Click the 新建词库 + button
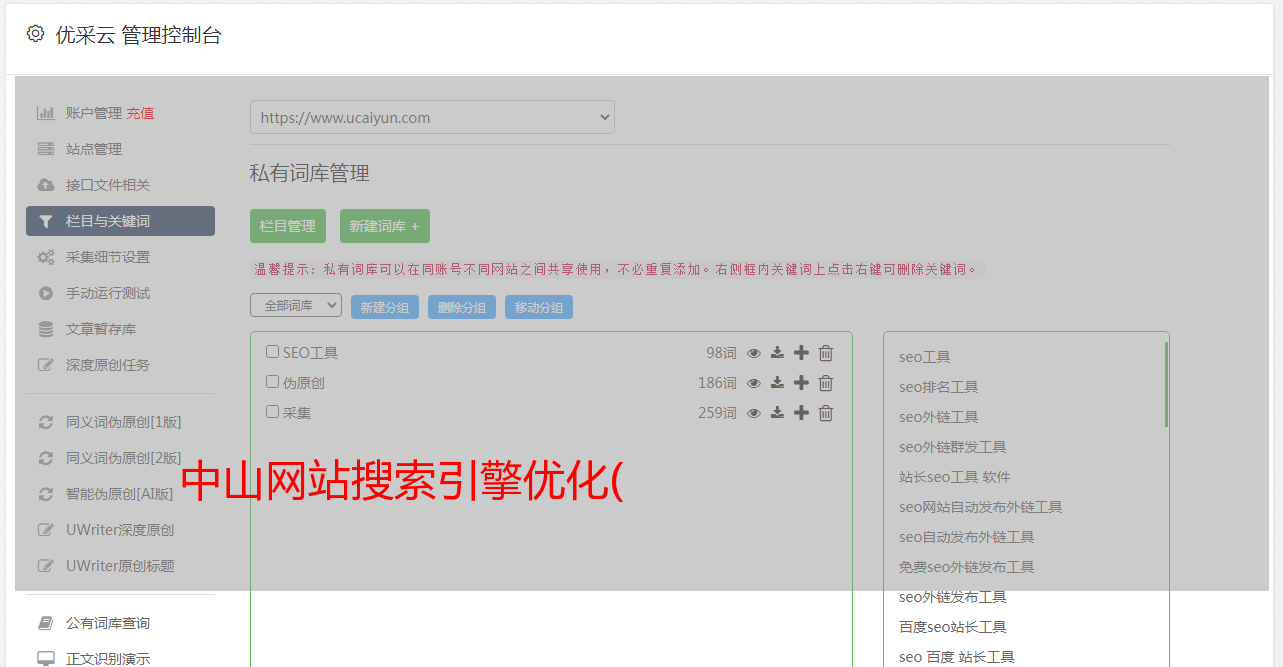The image size is (1283, 667). [x=384, y=226]
